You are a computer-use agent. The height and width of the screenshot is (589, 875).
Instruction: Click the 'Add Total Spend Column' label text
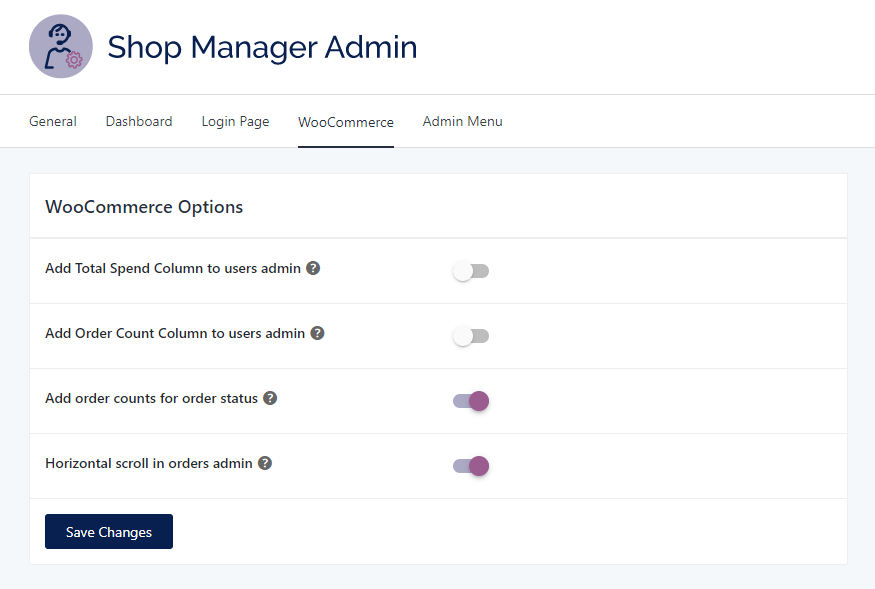173,268
